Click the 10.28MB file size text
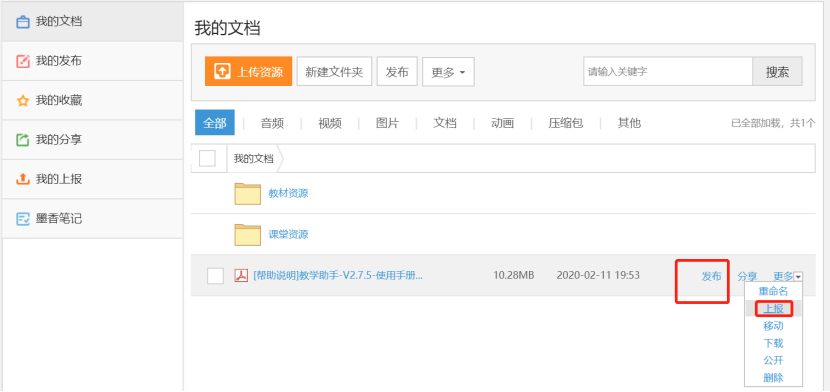The image size is (830, 392). click(513, 276)
